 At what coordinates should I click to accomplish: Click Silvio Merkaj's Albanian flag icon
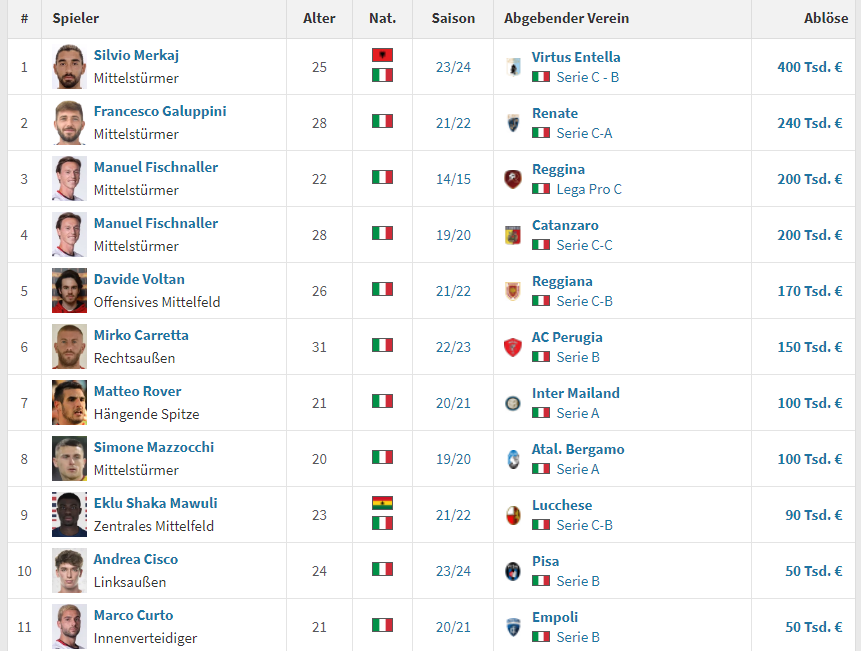click(x=382, y=55)
